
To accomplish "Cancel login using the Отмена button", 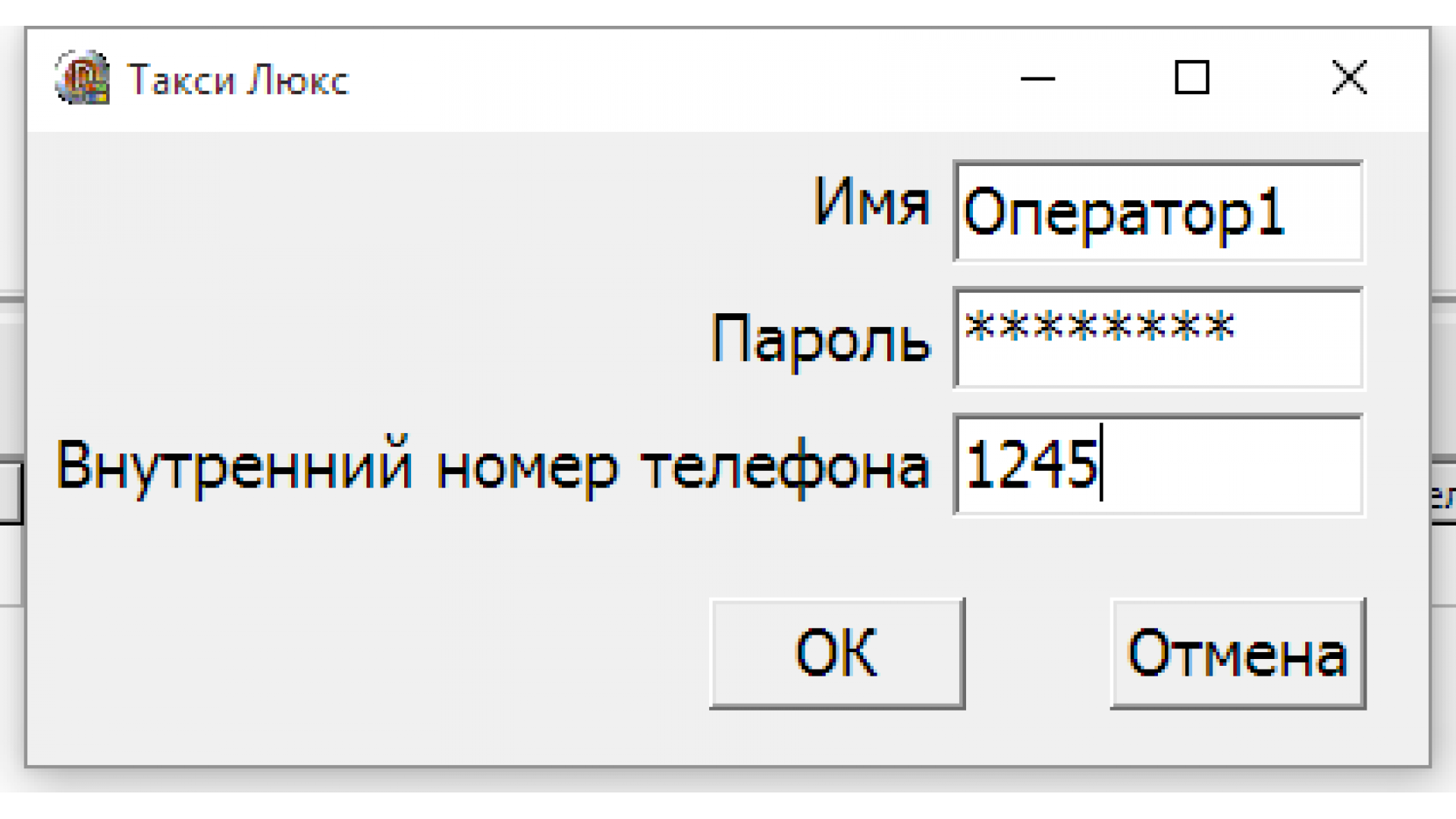I will [x=1238, y=653].
